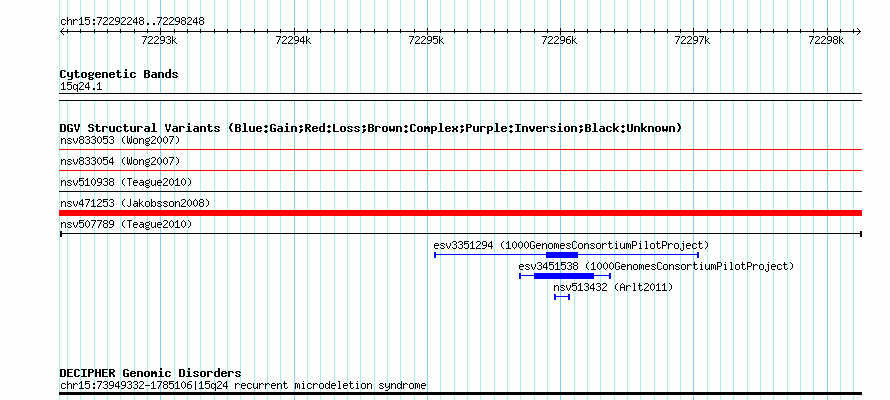Click the black line under nsv507789

pos(460,234)
